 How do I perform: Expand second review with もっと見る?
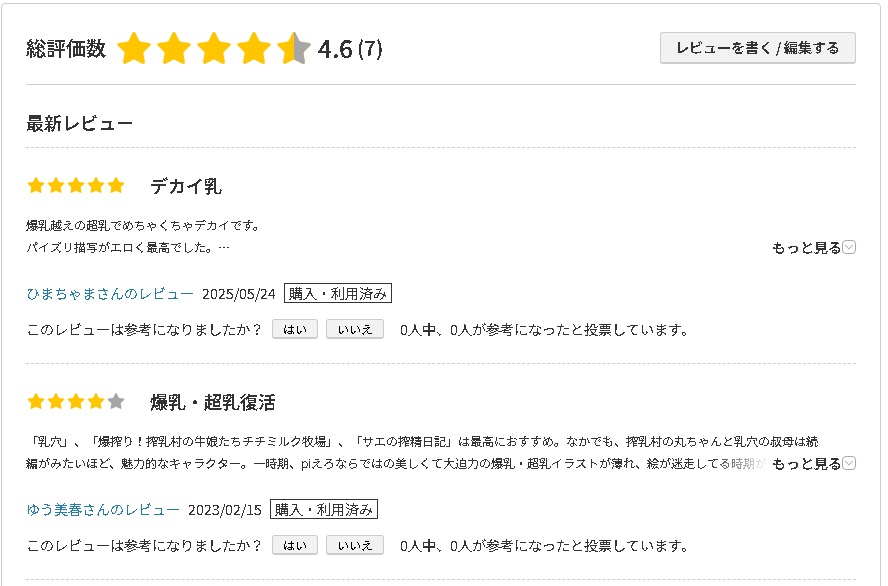(806, 464)
